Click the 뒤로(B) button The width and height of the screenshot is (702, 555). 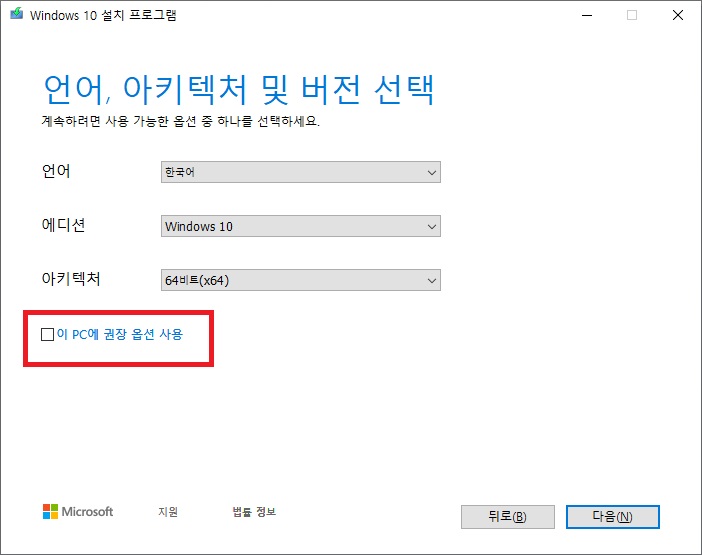click(508, 517)
